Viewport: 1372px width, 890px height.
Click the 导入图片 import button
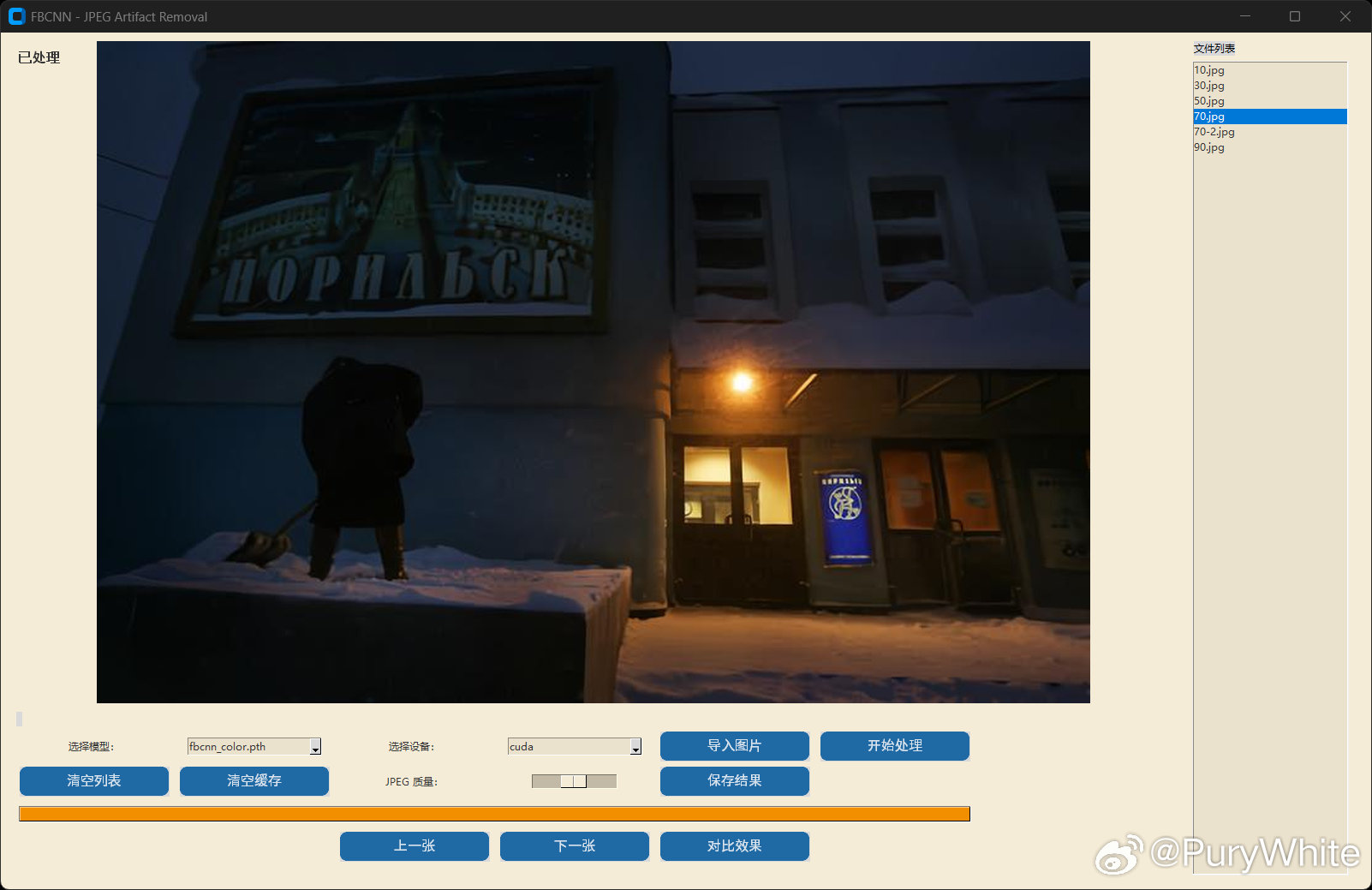[735, 746]
